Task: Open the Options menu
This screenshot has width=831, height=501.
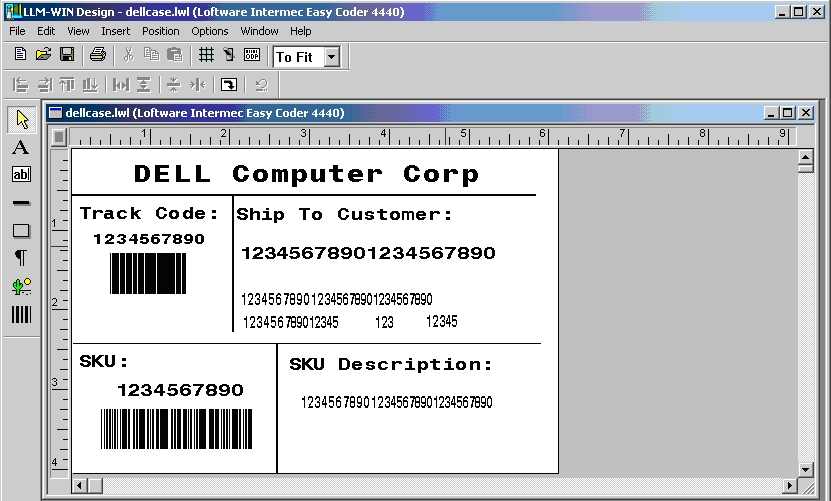Action: [210, 31]
